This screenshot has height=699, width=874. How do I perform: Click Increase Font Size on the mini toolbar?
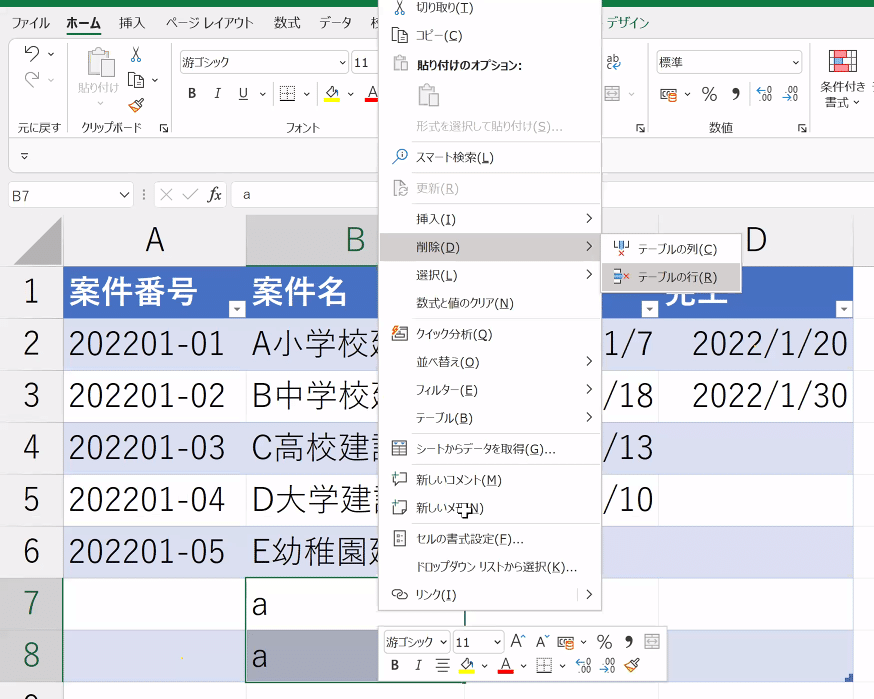click(518, 640)
